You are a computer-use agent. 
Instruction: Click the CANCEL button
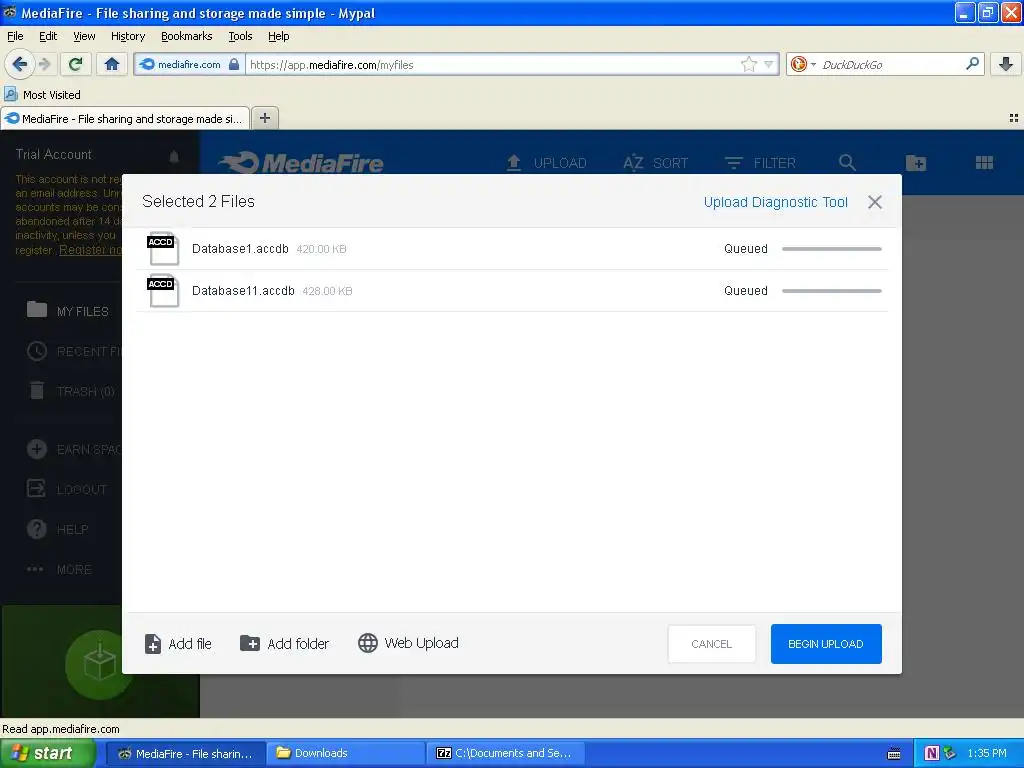click(x=711, y=644)
